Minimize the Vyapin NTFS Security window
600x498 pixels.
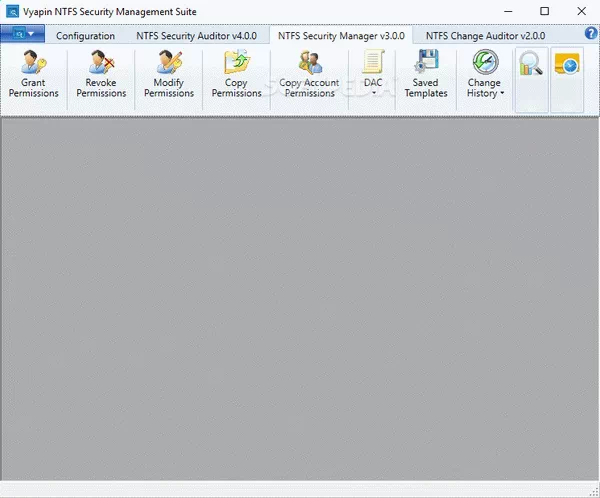click(x=508, y=11)
